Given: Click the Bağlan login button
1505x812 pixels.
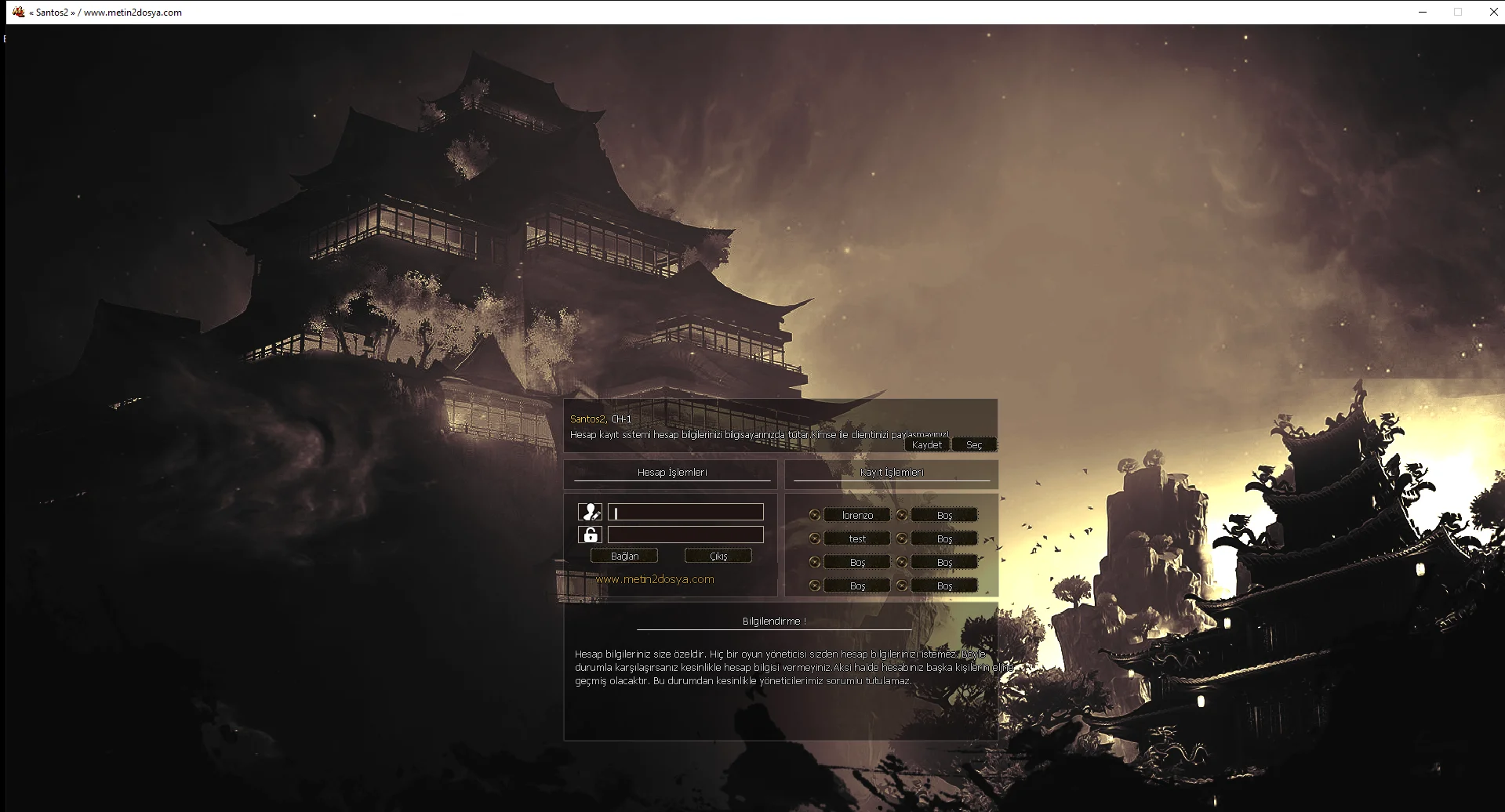Looking at the screenshot, I should click(624, 556).
